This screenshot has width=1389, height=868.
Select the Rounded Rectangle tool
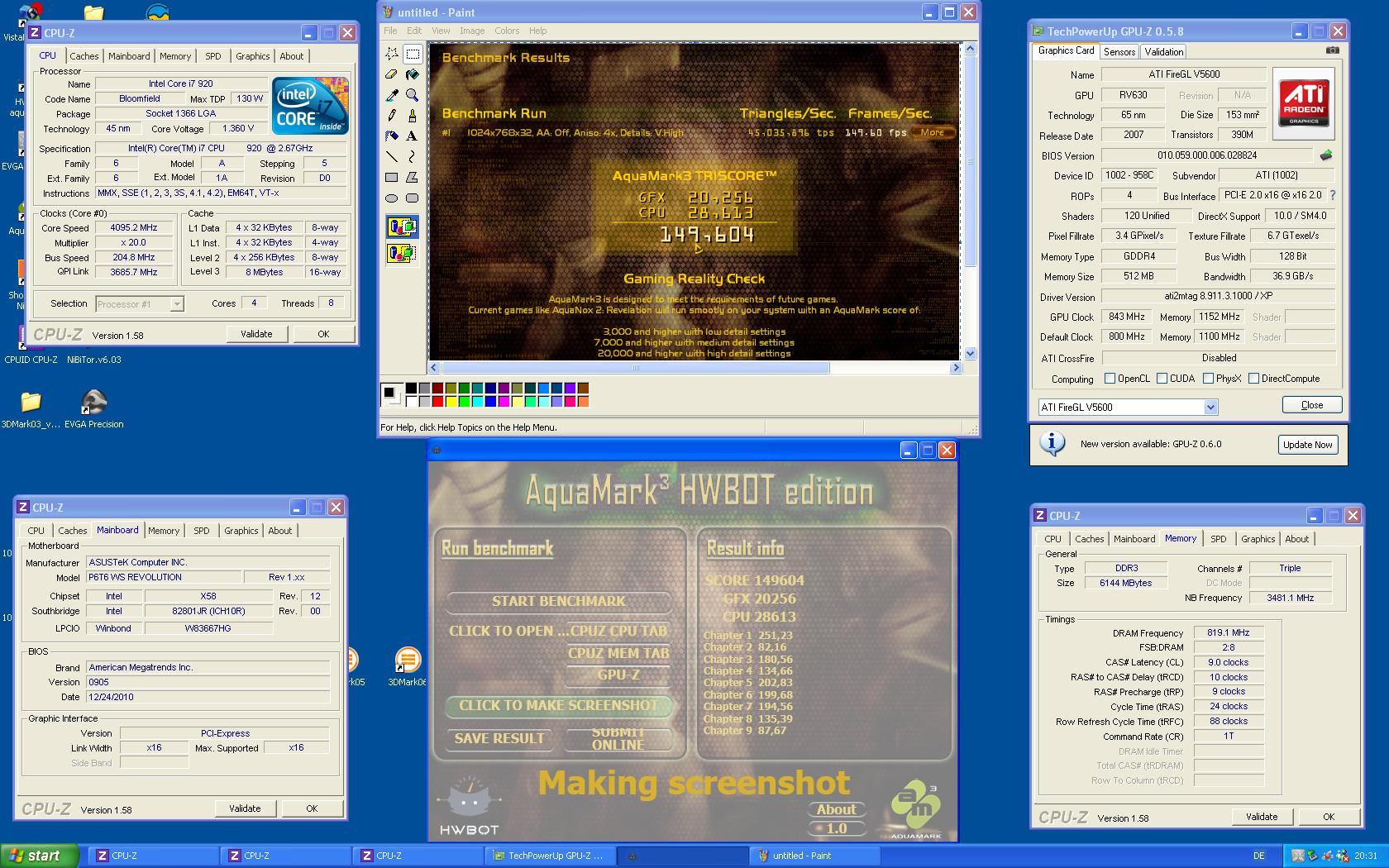pyautogui.click(x=412, y=198)
